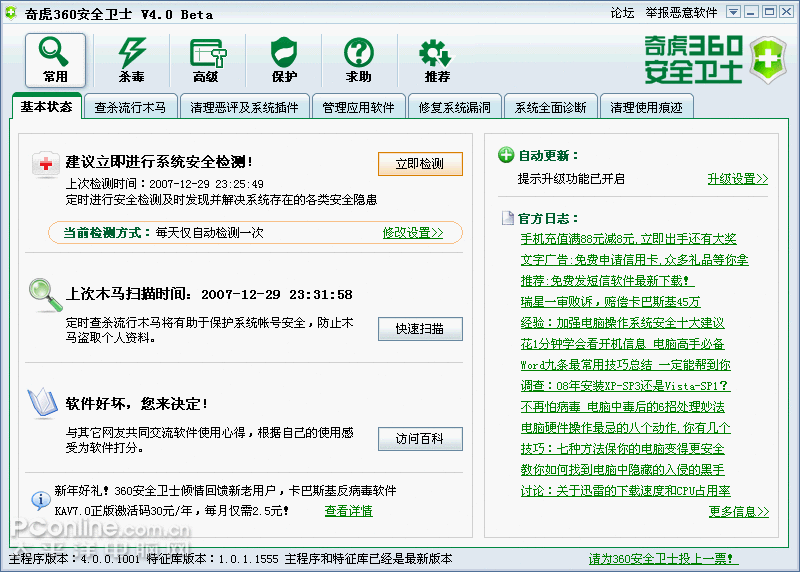This screenshot has width=800, height=572.
Task: Open the 推荐 gear recommendation icon
Action: (x=436, y=60)
